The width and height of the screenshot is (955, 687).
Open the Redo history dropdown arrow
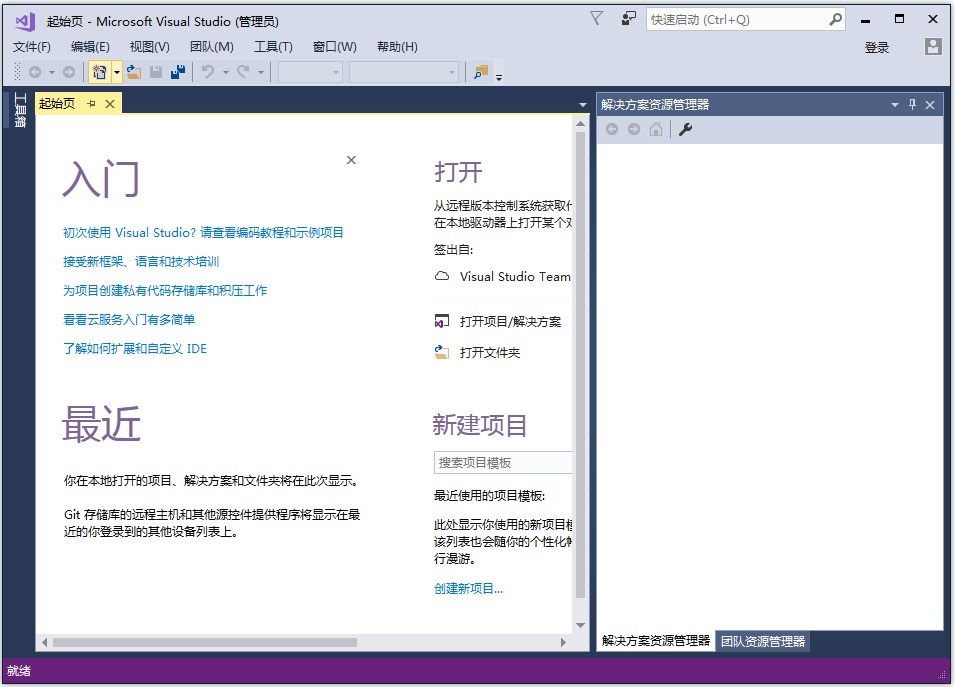pyautogui.click(x=261, y=72)
